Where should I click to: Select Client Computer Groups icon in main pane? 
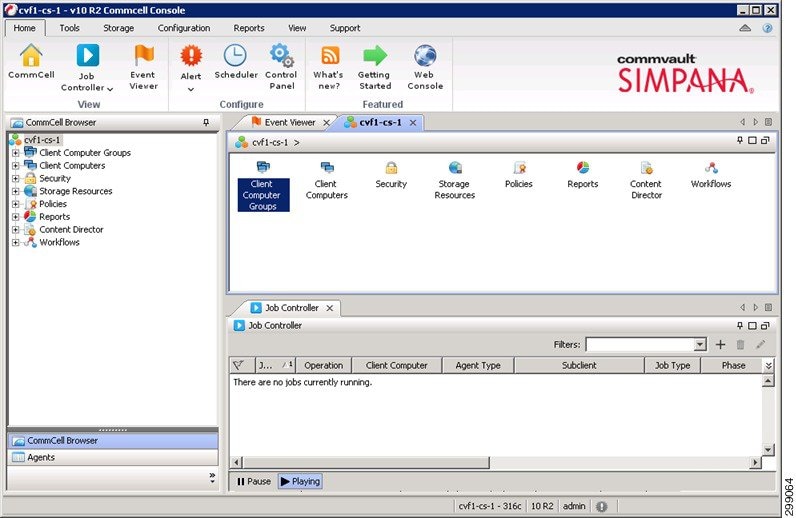pyautogui.click(x=263, y=167)
